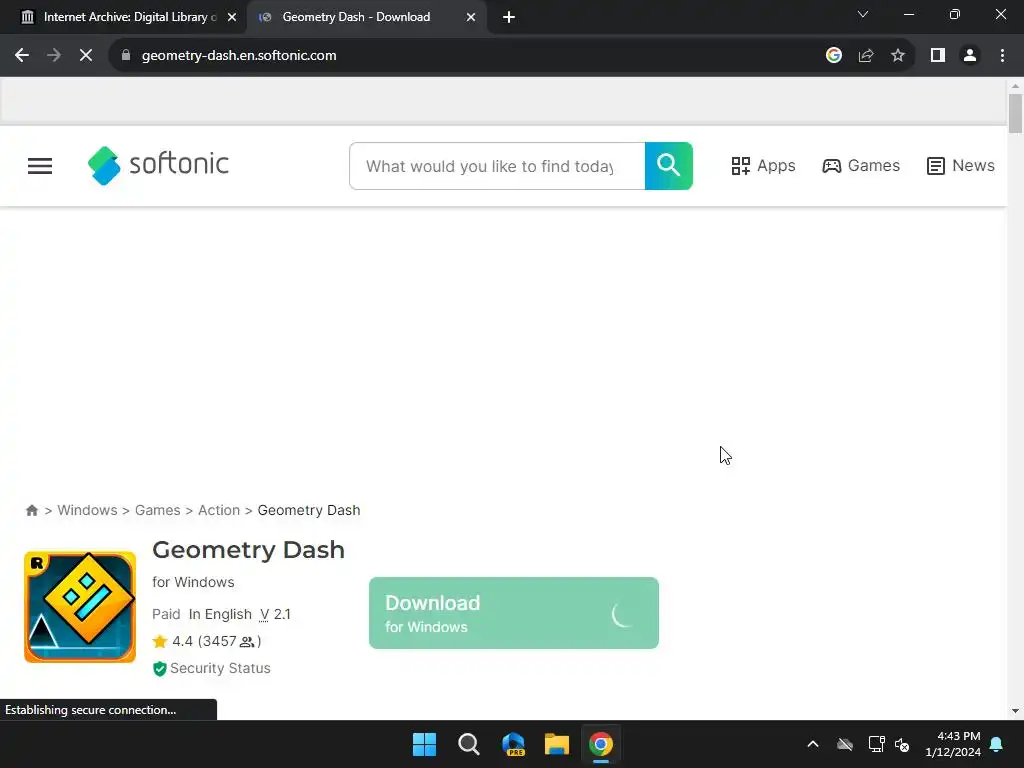Image resolution: width=1024 pixels, height=768 pixels.
Task: Open the Games section
Action: [861, 166]
